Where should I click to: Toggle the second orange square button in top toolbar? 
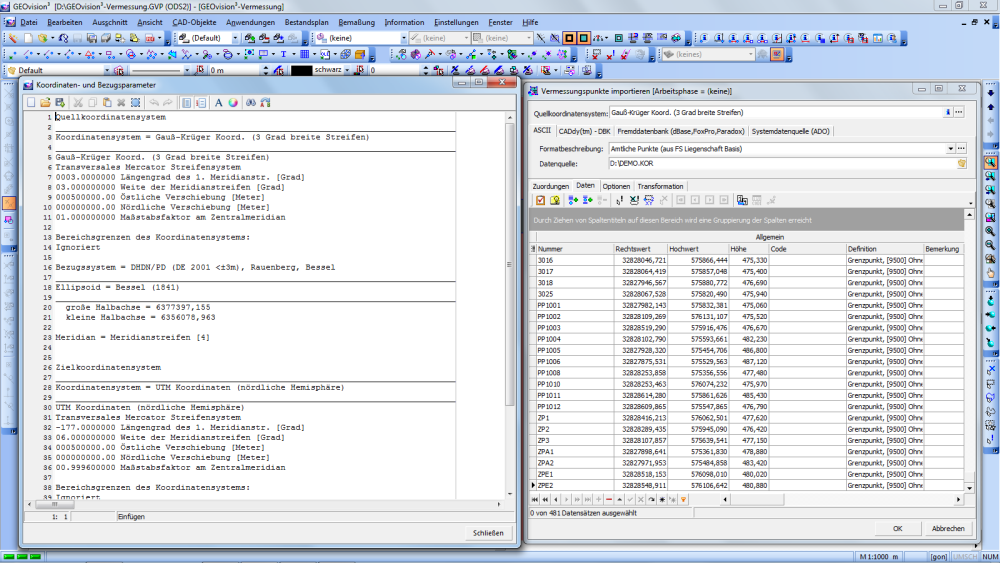tap(584, 38)
